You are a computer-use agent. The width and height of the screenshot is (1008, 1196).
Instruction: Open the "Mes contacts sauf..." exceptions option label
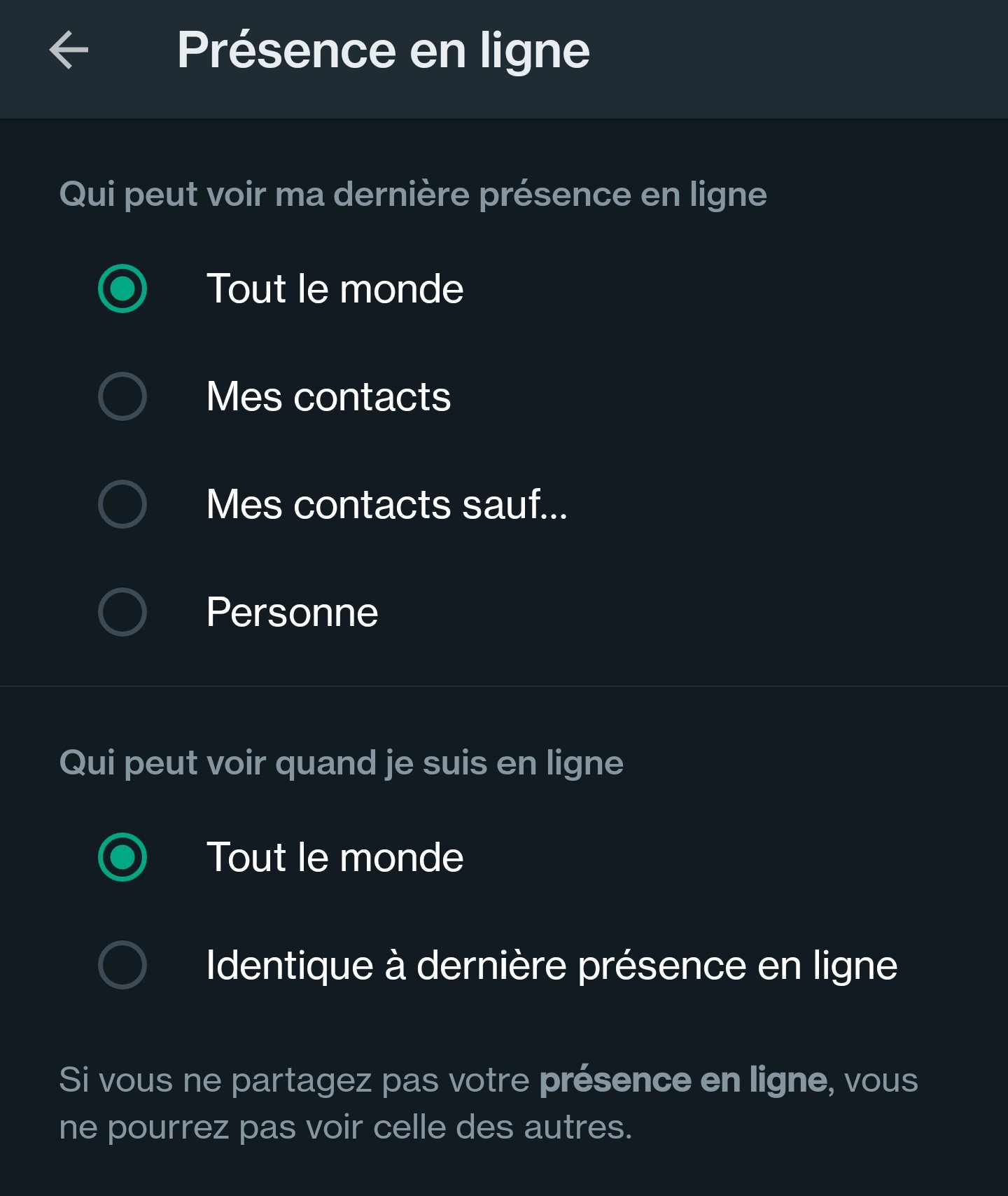coord(386,504)
